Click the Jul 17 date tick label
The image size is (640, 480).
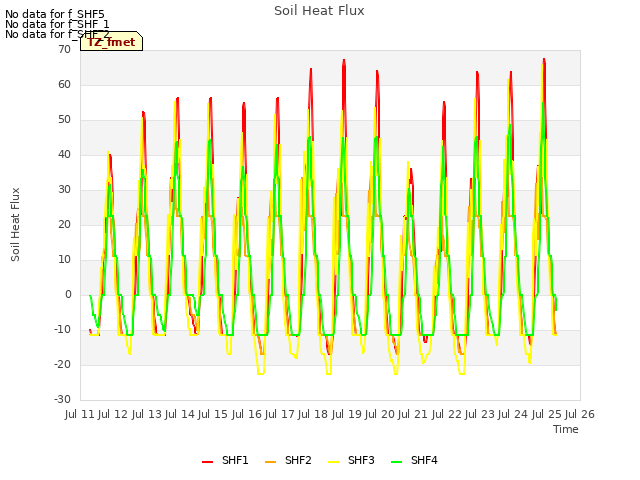coord(280,414)
